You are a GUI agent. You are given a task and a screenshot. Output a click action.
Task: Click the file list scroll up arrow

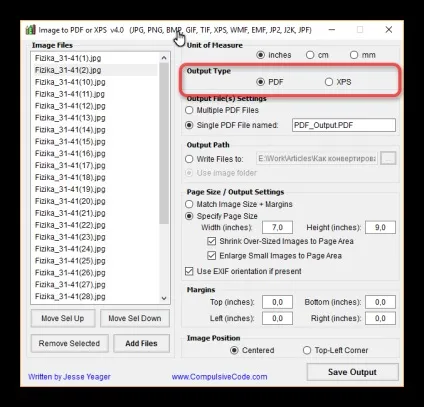tap(164, 58)
